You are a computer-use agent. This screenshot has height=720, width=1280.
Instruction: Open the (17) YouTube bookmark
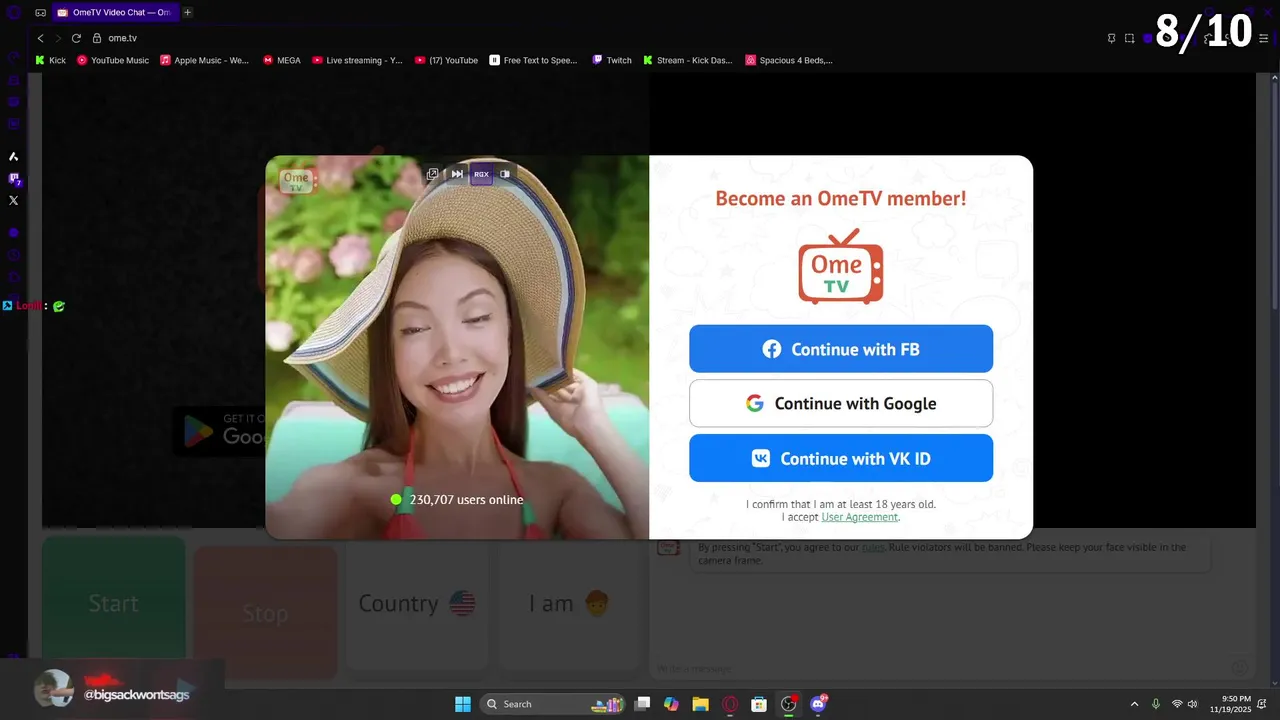click(446, 60)
